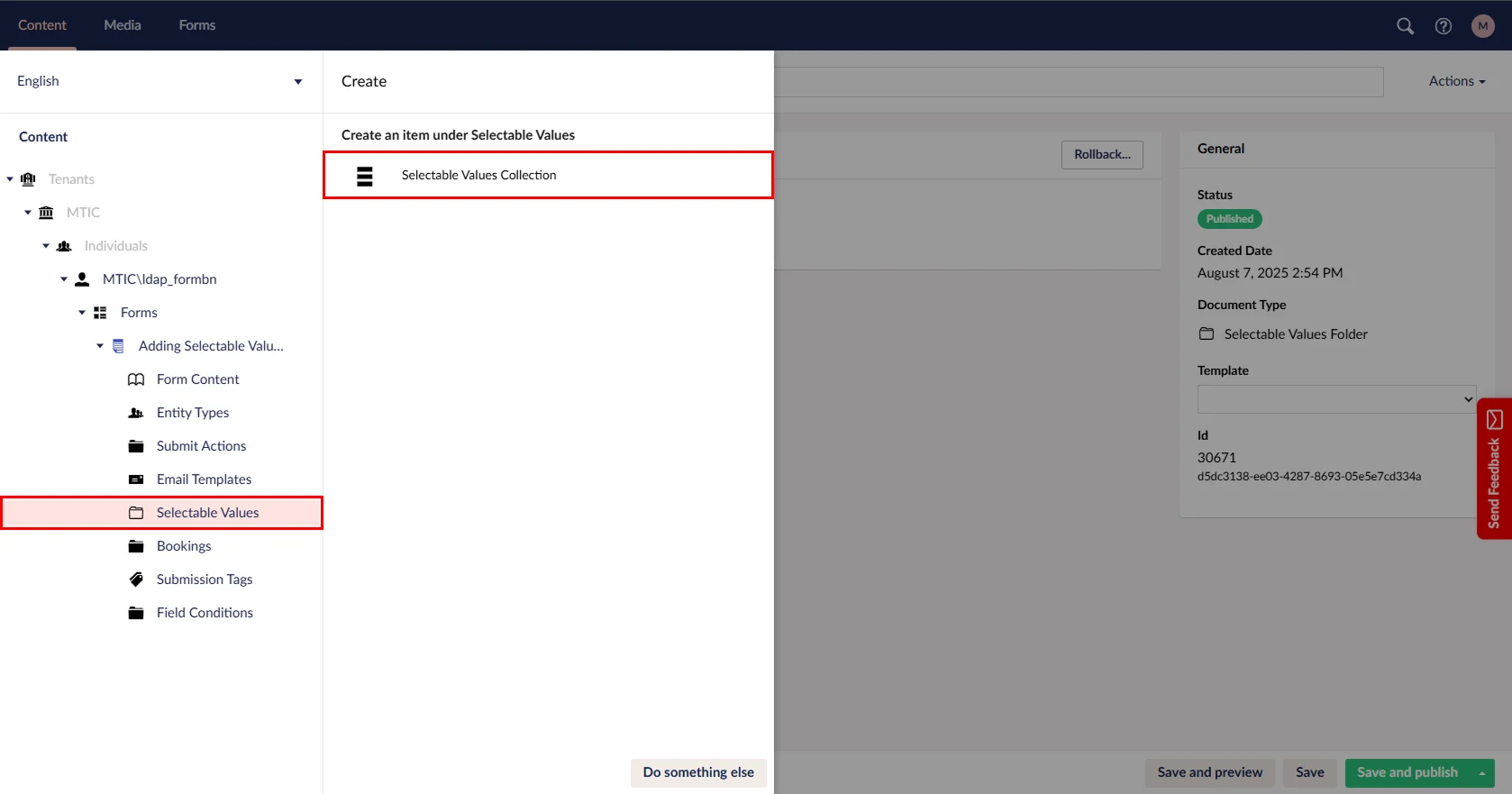The image size is (1512, 794).
Task: Switch to the Forms top tab
Action: click(196, 25)
